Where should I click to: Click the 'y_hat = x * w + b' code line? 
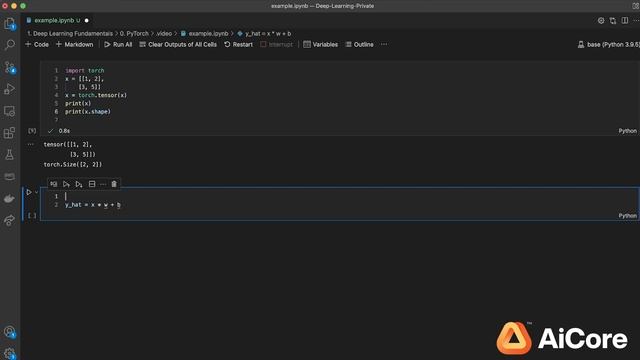click(93, 205)
